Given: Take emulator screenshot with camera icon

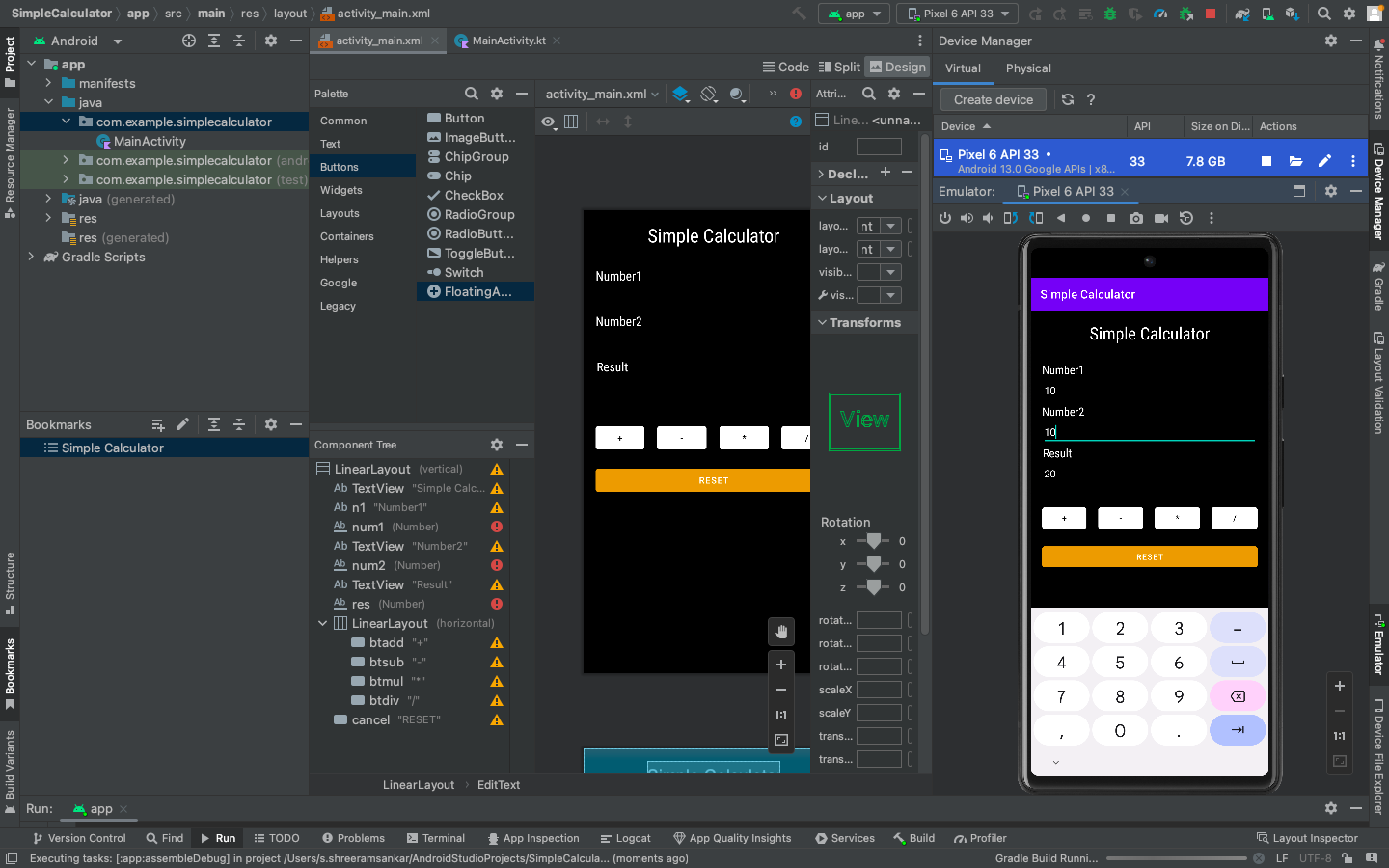Looking at the screenshot, I should coord(1136,218).
